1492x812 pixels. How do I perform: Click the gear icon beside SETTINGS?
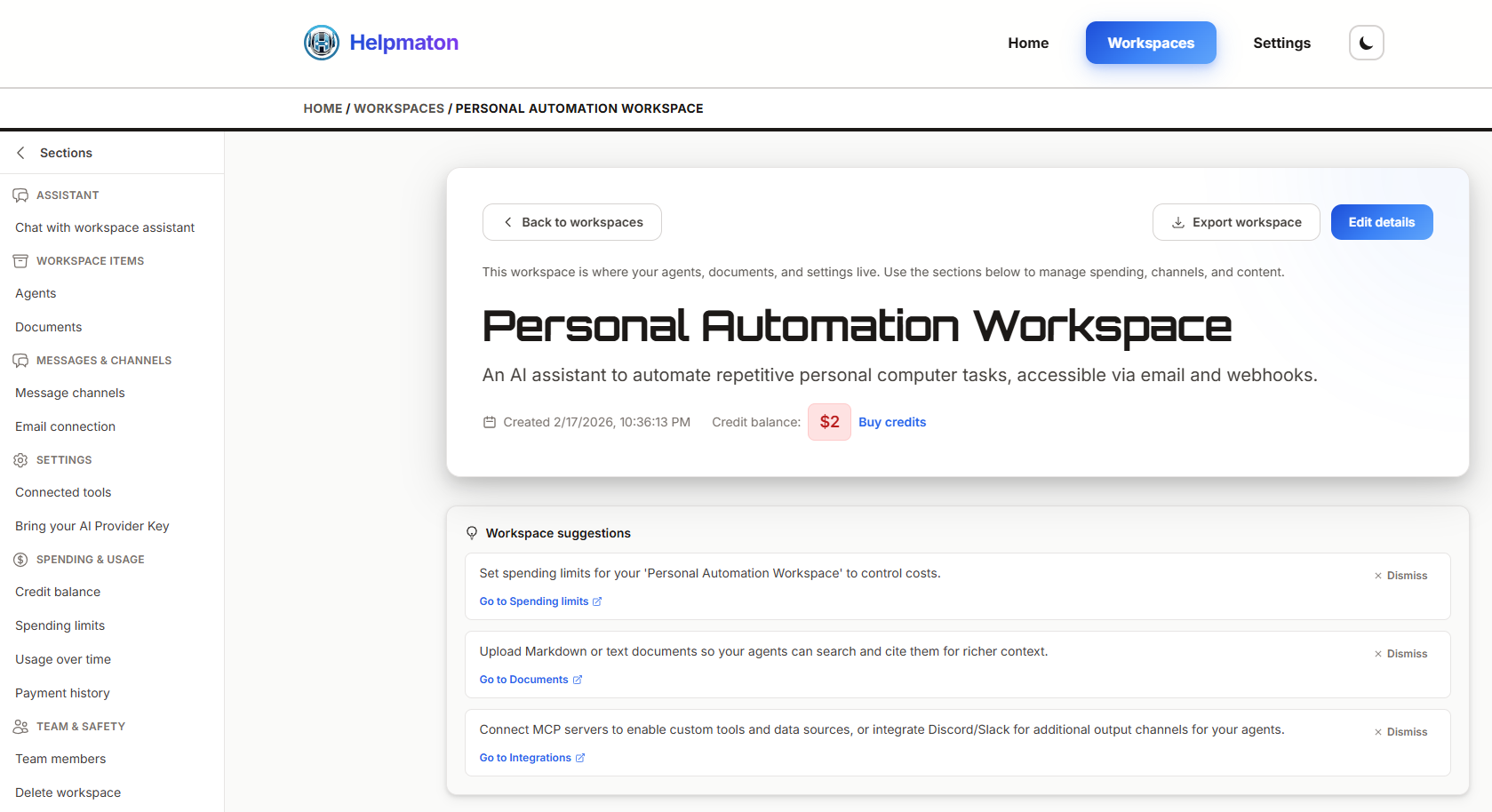click(x=20, y=459)
